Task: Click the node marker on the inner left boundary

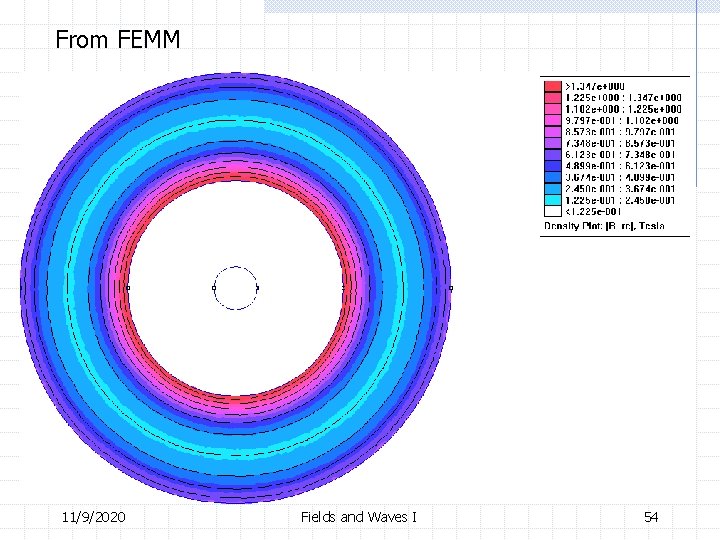Action: click(128, 288)
